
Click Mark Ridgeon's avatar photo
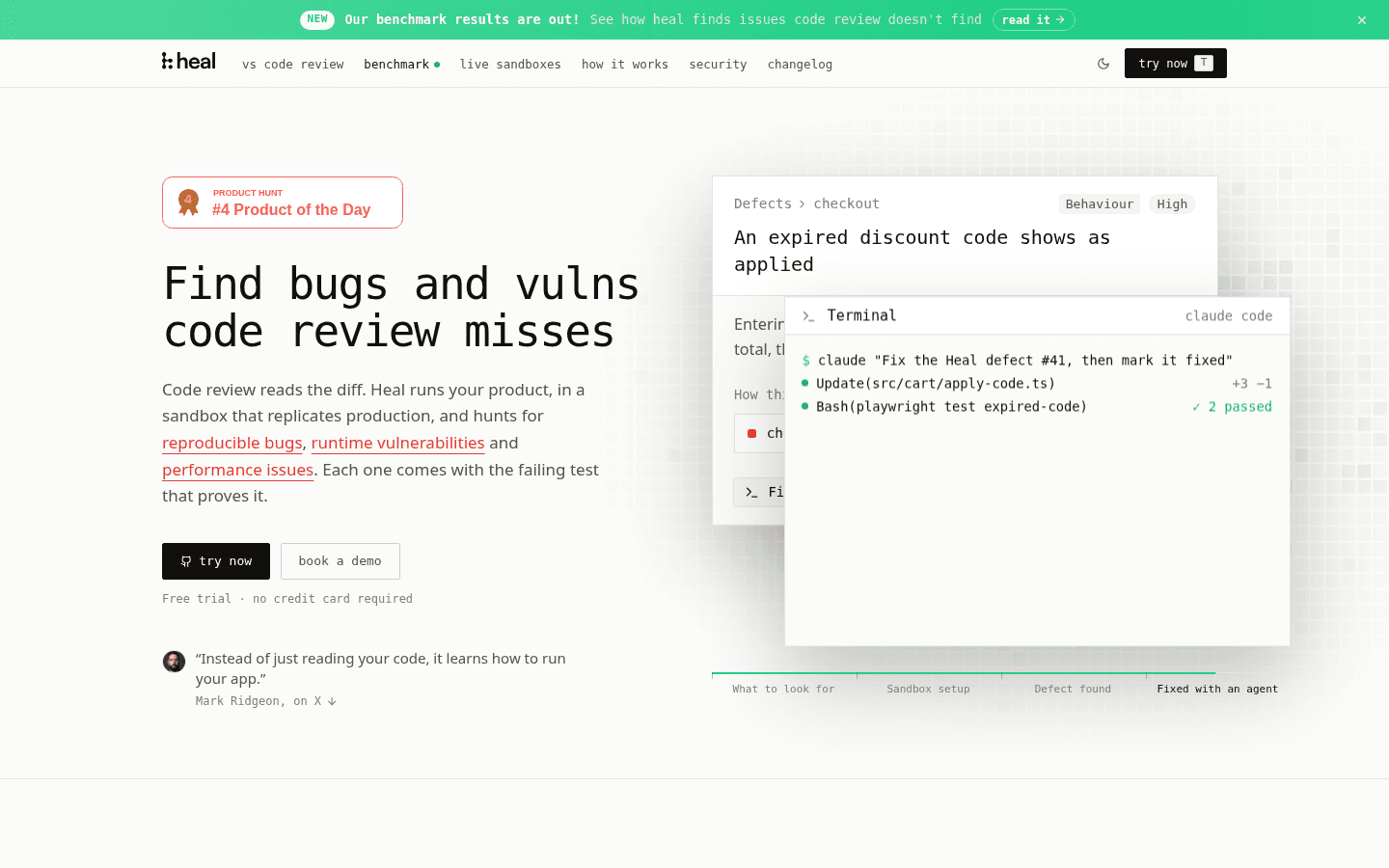174,662
